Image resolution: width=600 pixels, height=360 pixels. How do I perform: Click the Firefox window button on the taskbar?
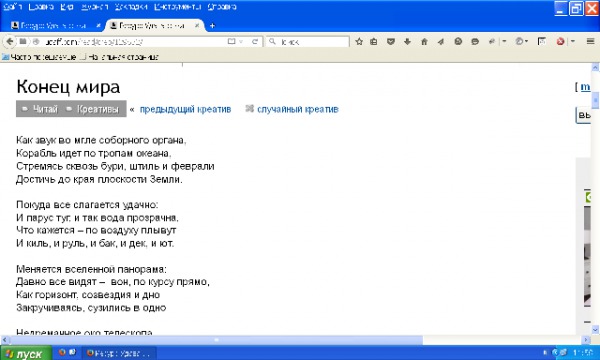[119, 353]
